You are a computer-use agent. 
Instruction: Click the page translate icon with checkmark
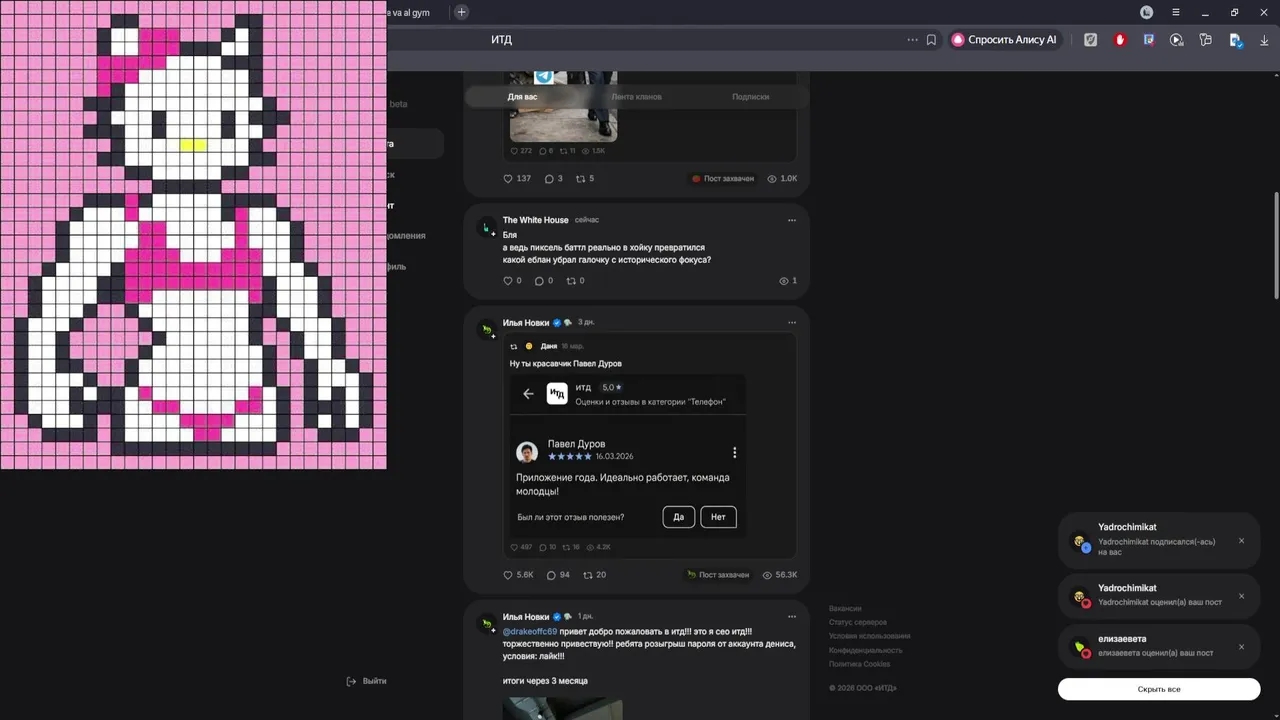[x=1236, y=40]
